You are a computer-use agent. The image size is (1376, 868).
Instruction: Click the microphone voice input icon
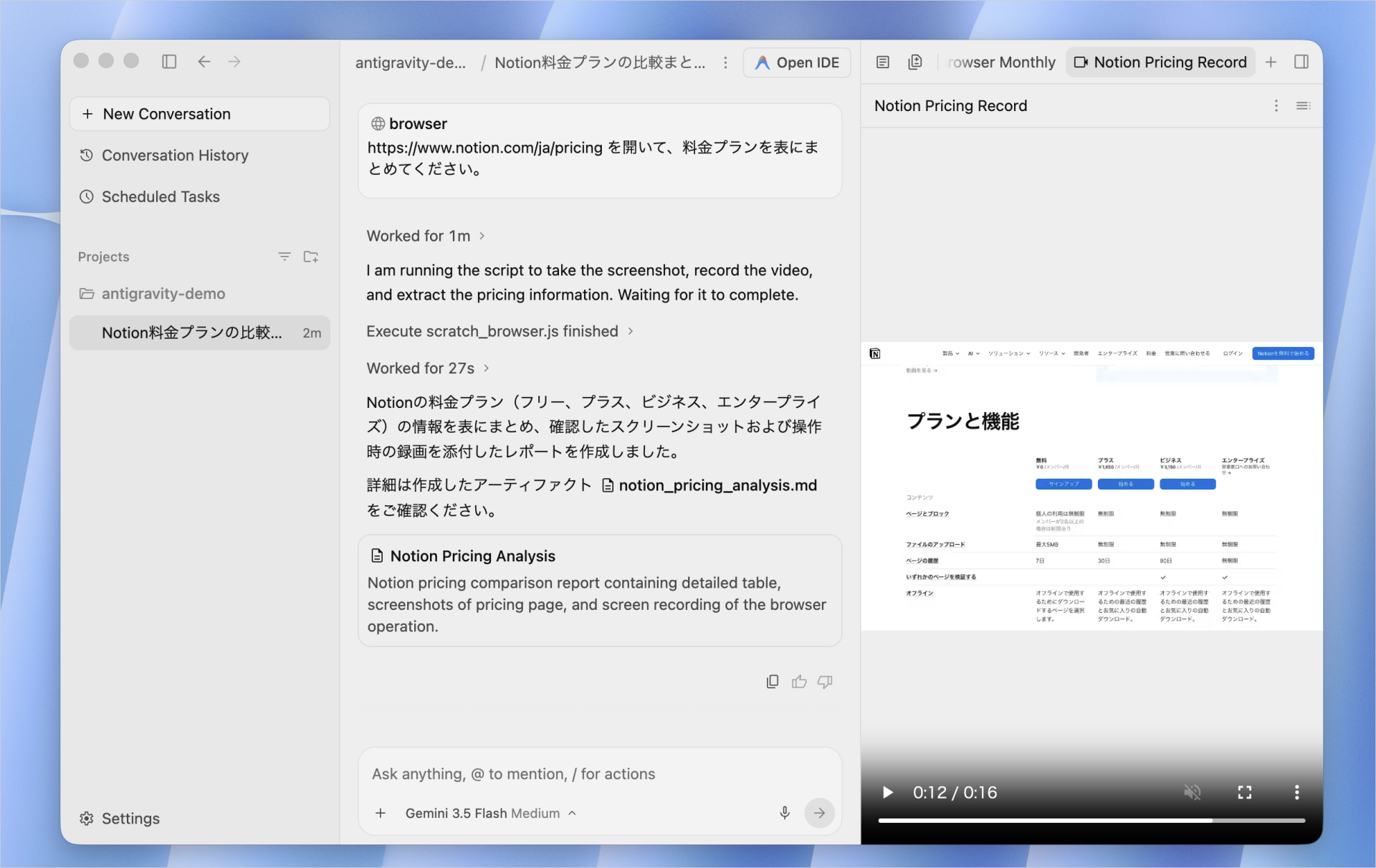pyautogui.click(x=785, y=813)
